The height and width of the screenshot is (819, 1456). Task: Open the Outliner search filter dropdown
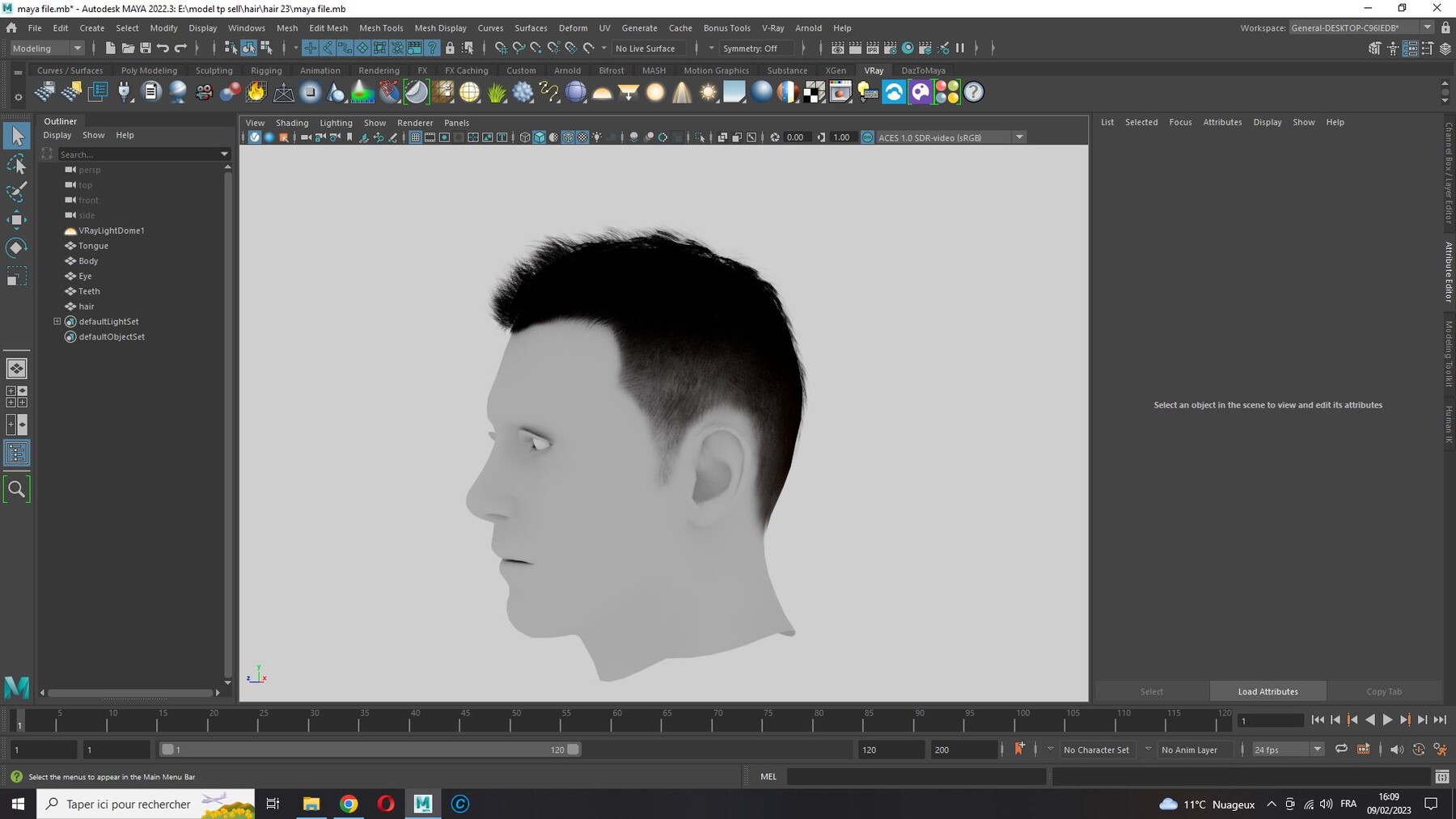[224, 154]
